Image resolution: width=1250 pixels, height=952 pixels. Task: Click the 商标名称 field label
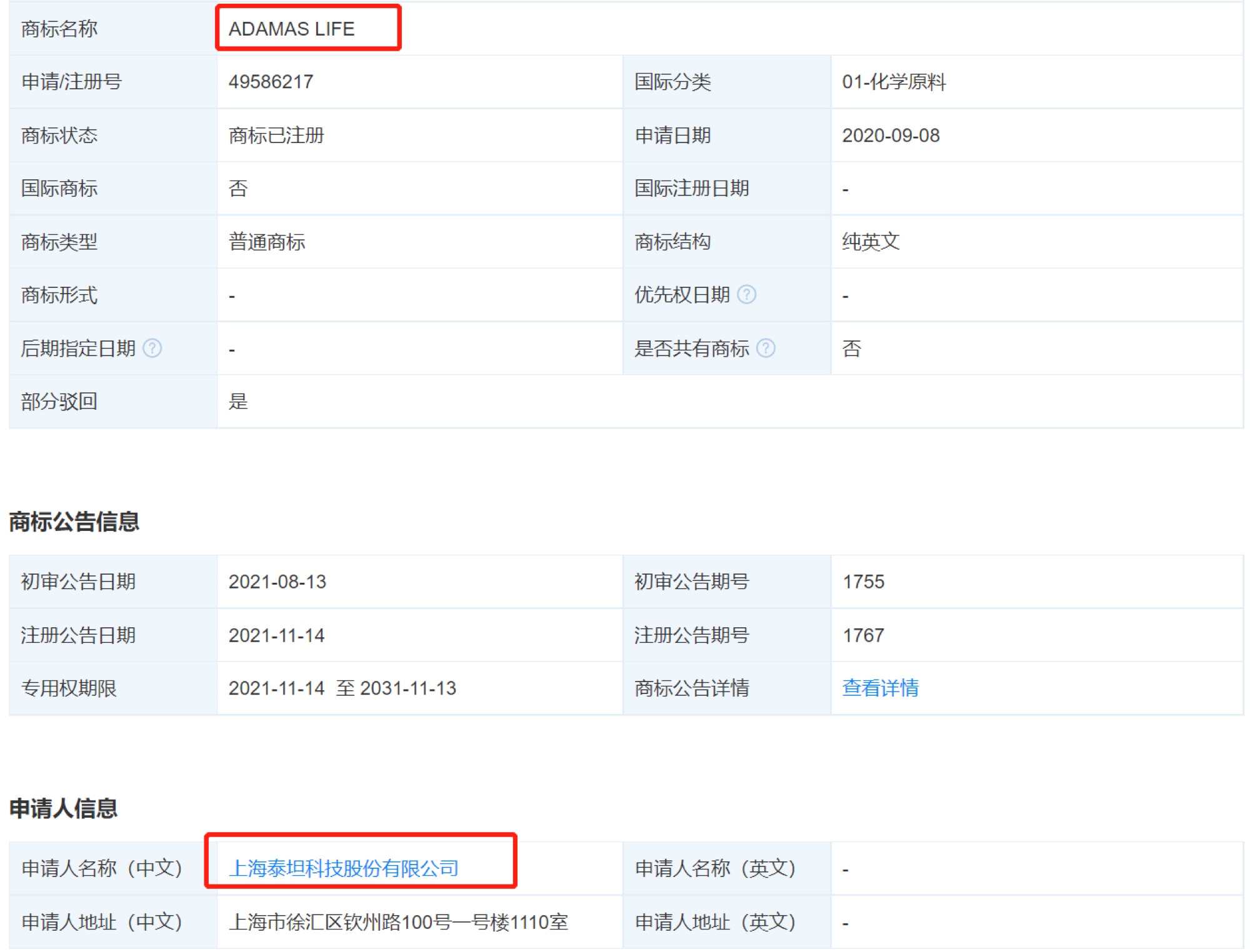click(x=59, y=29)
